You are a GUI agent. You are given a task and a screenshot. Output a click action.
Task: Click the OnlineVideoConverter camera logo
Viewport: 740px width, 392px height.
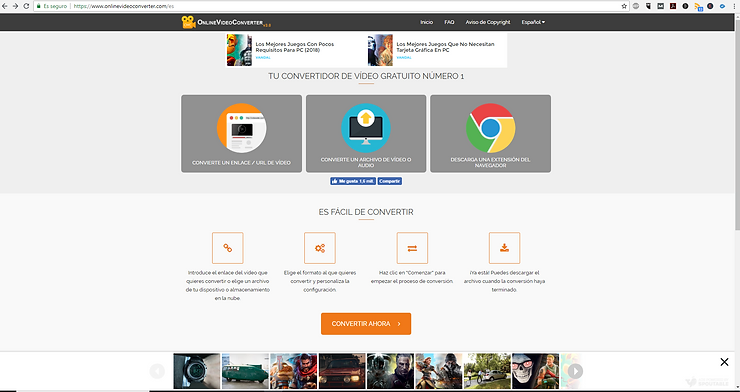pyautogui.click(x=188, y=22)
